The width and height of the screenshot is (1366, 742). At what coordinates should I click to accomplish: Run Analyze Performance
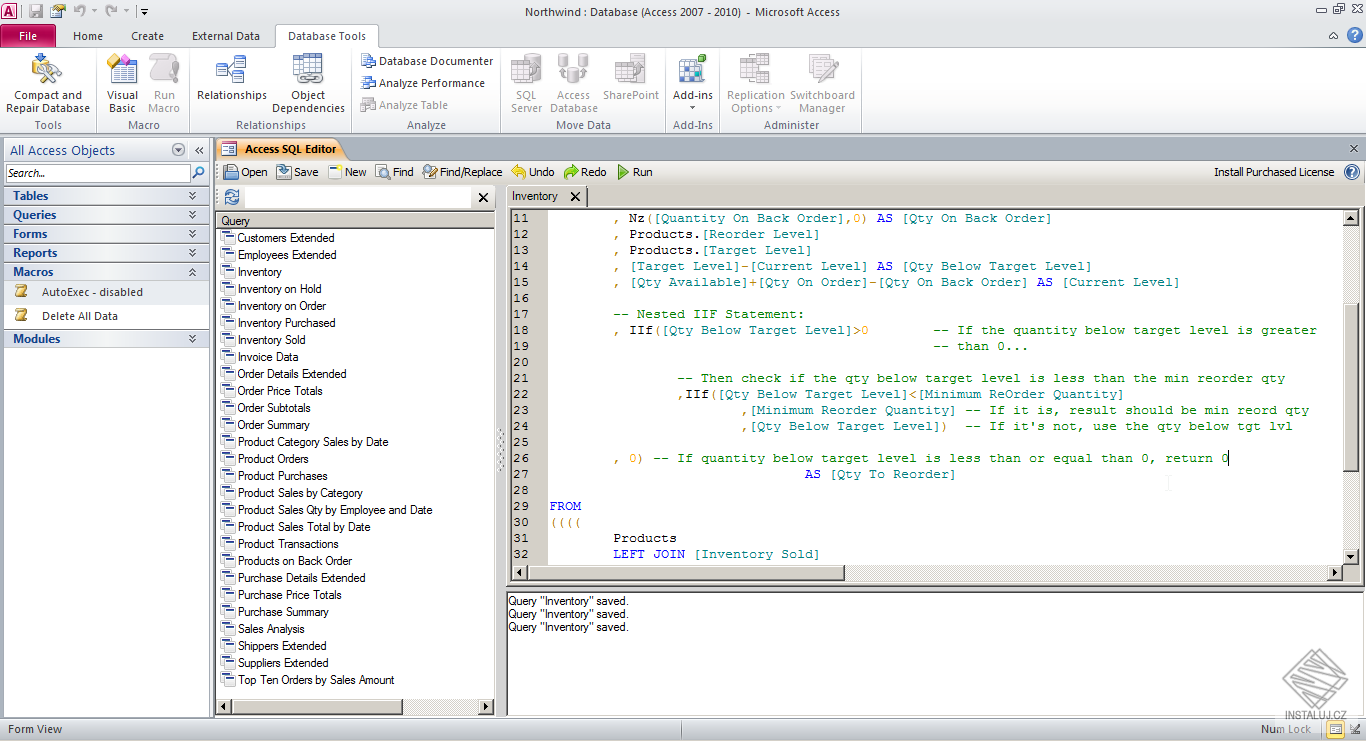pos(423,83)
